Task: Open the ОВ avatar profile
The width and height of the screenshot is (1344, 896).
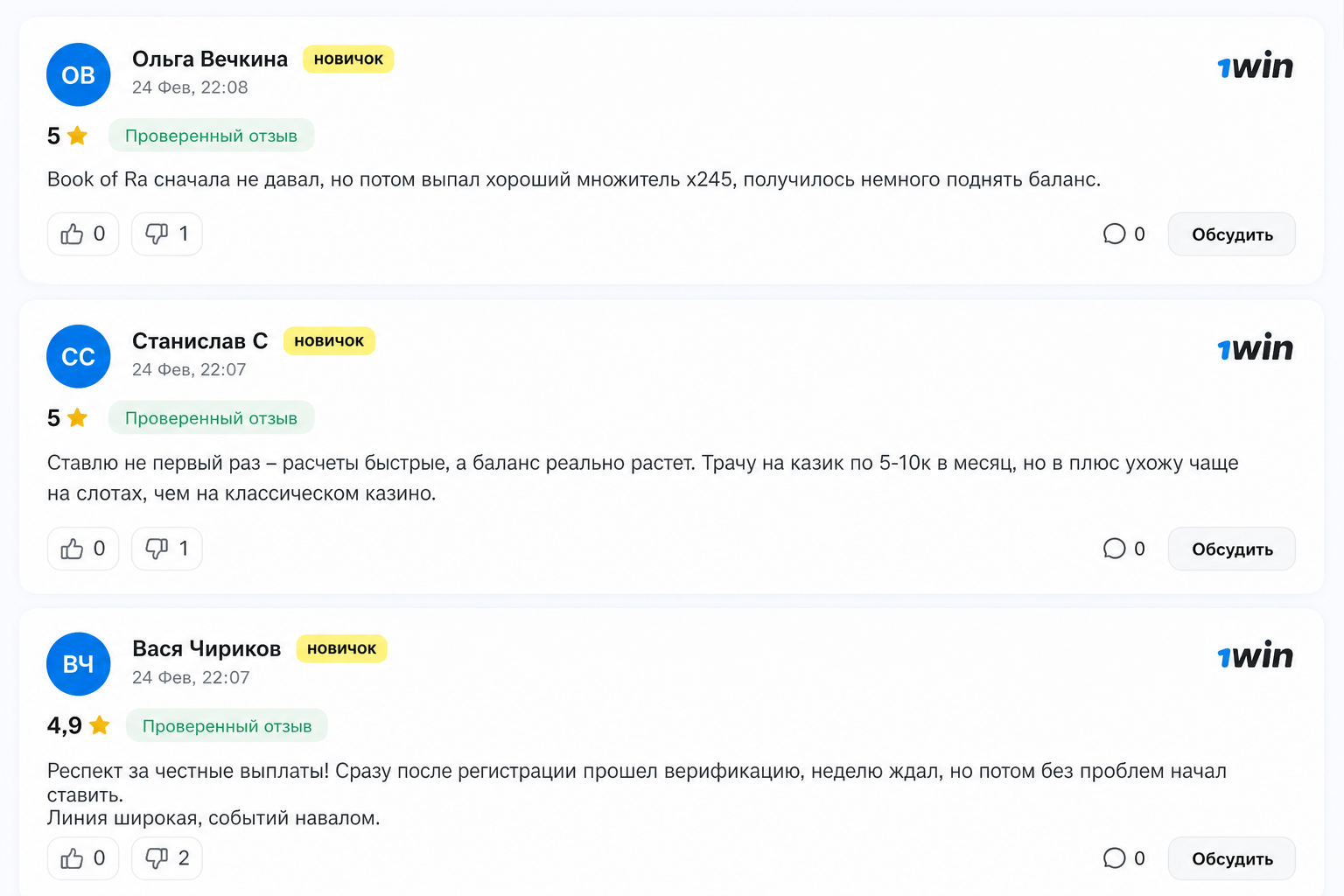Action: [x=79, y=74]
